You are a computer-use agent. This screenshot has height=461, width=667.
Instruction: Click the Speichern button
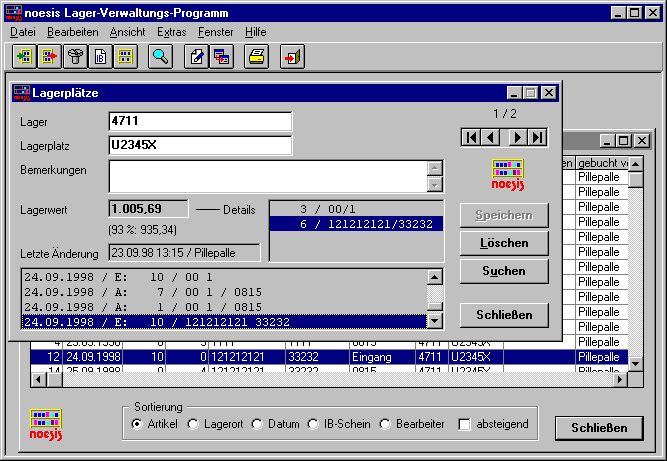pos(504,215)
